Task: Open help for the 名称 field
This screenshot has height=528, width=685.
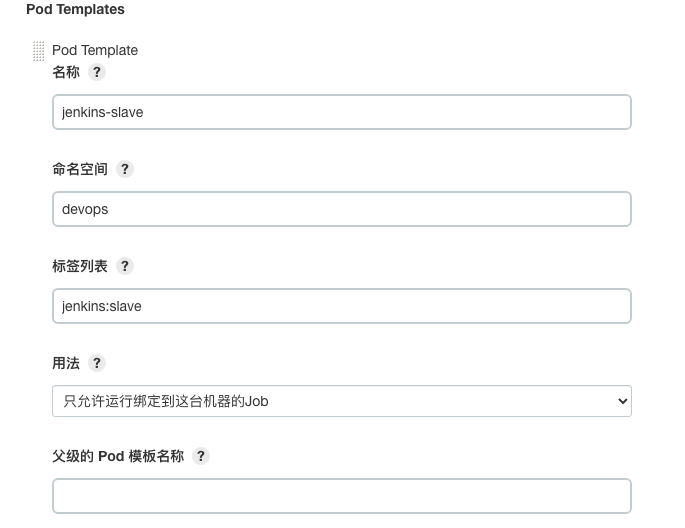Action: pyautogui.click(x=97, y=72)
